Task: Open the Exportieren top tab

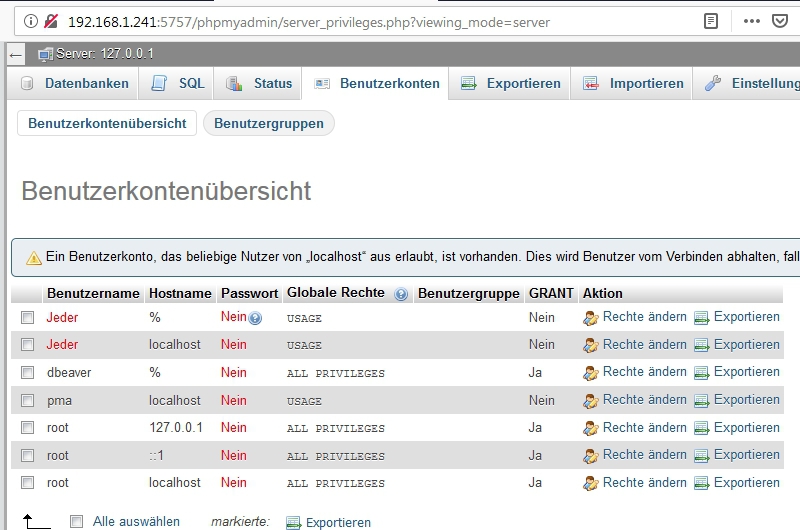Action: pyautogui.click(x=510, y=83)
